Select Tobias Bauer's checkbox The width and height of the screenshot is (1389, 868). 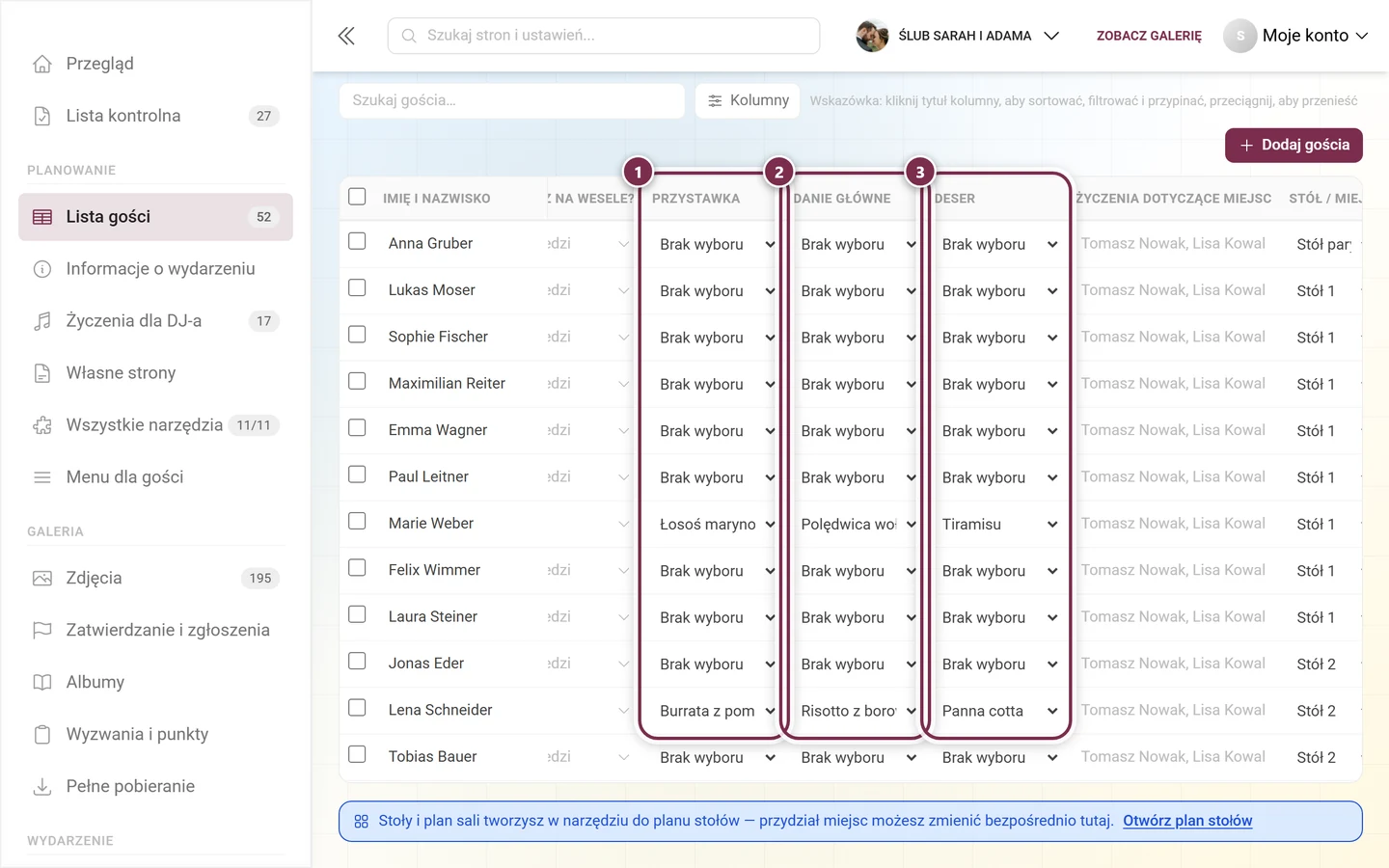357,754
